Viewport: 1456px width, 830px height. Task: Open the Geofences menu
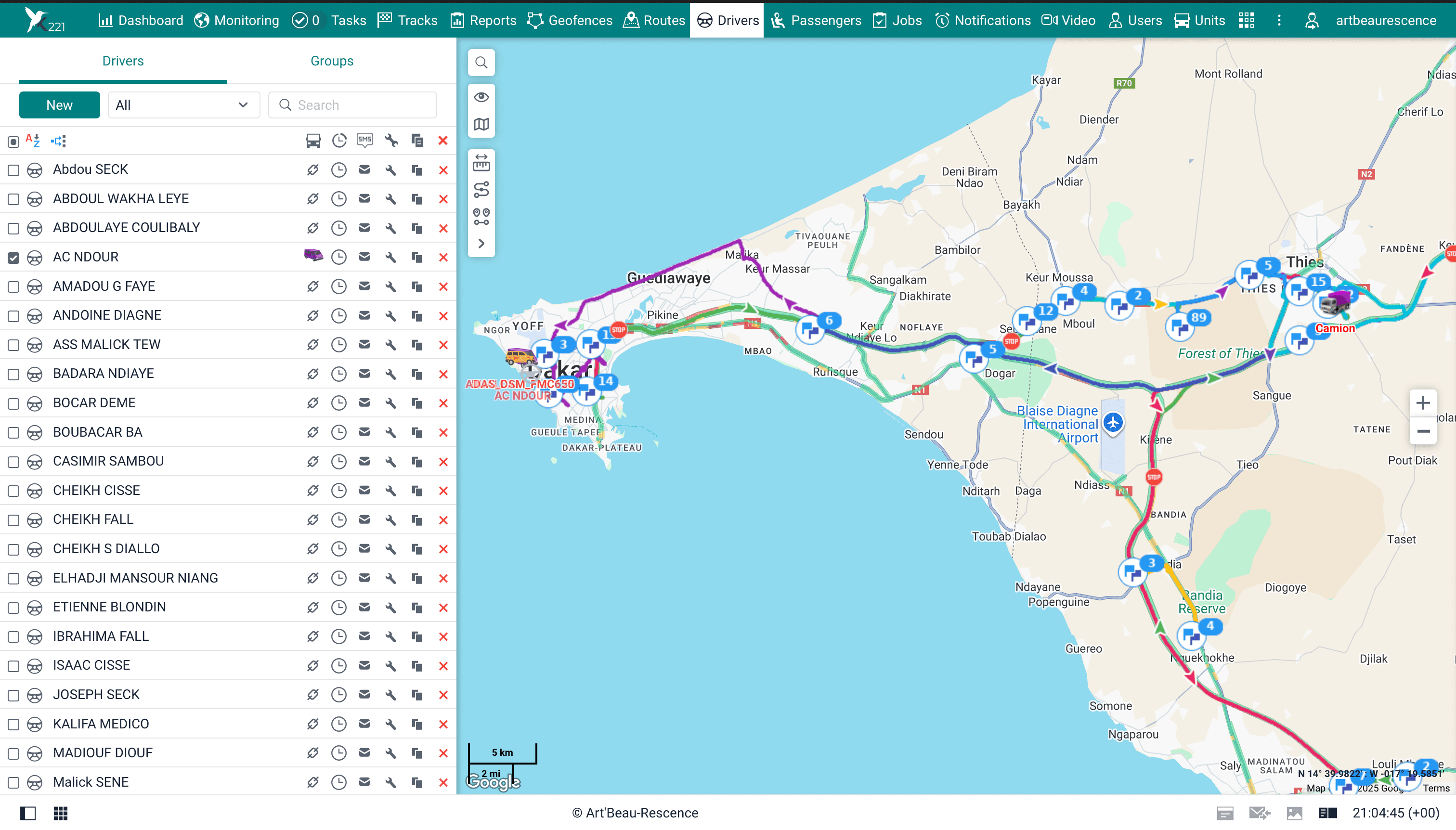[x=570, y=21]
